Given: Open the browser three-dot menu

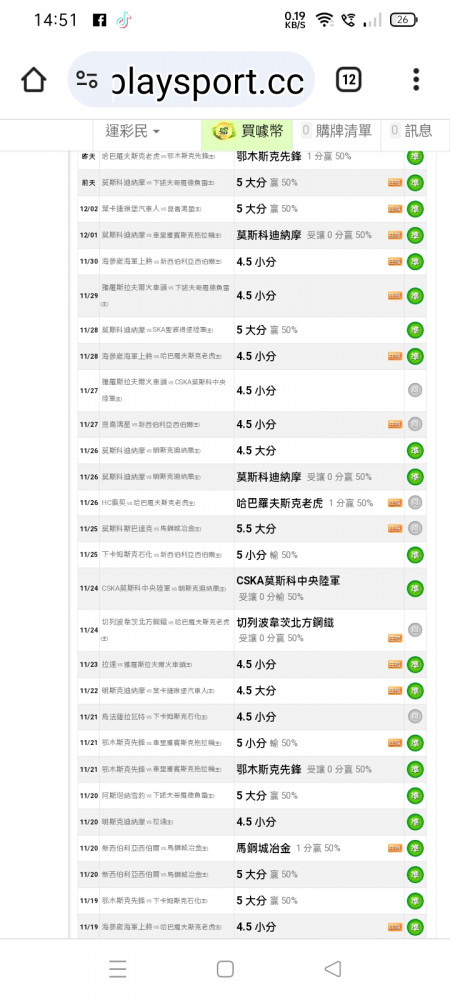Looking at the screenshot, I should (416, 80).
